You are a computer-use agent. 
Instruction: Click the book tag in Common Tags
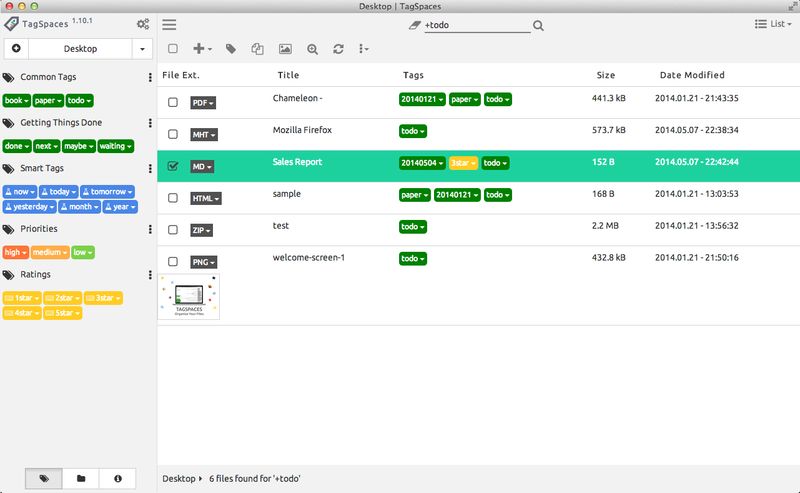16,101
